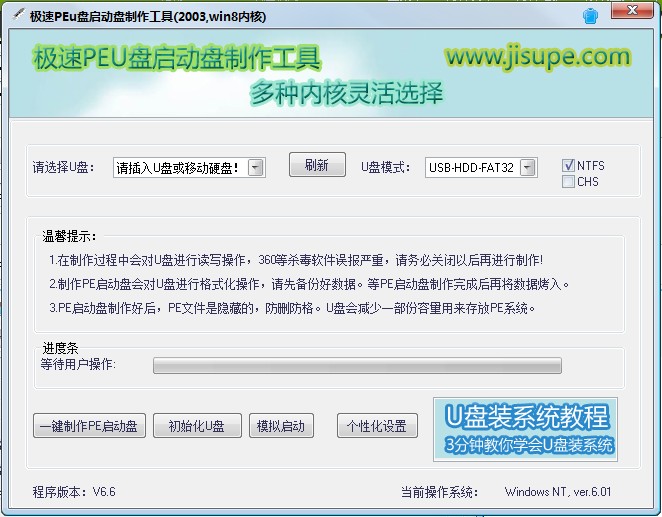Viewport: 662px width, 517px height.
Task: Click the www.jisupe.com website link
Action: (x=537, y=57)
